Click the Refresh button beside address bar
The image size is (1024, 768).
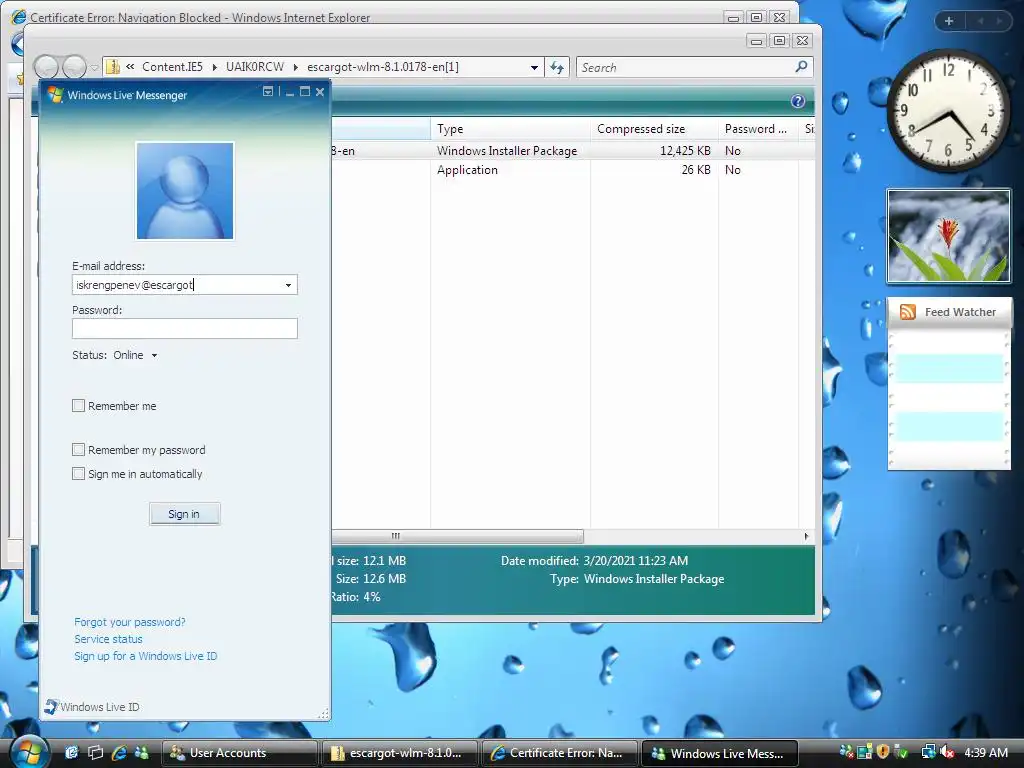pos(557,67)
